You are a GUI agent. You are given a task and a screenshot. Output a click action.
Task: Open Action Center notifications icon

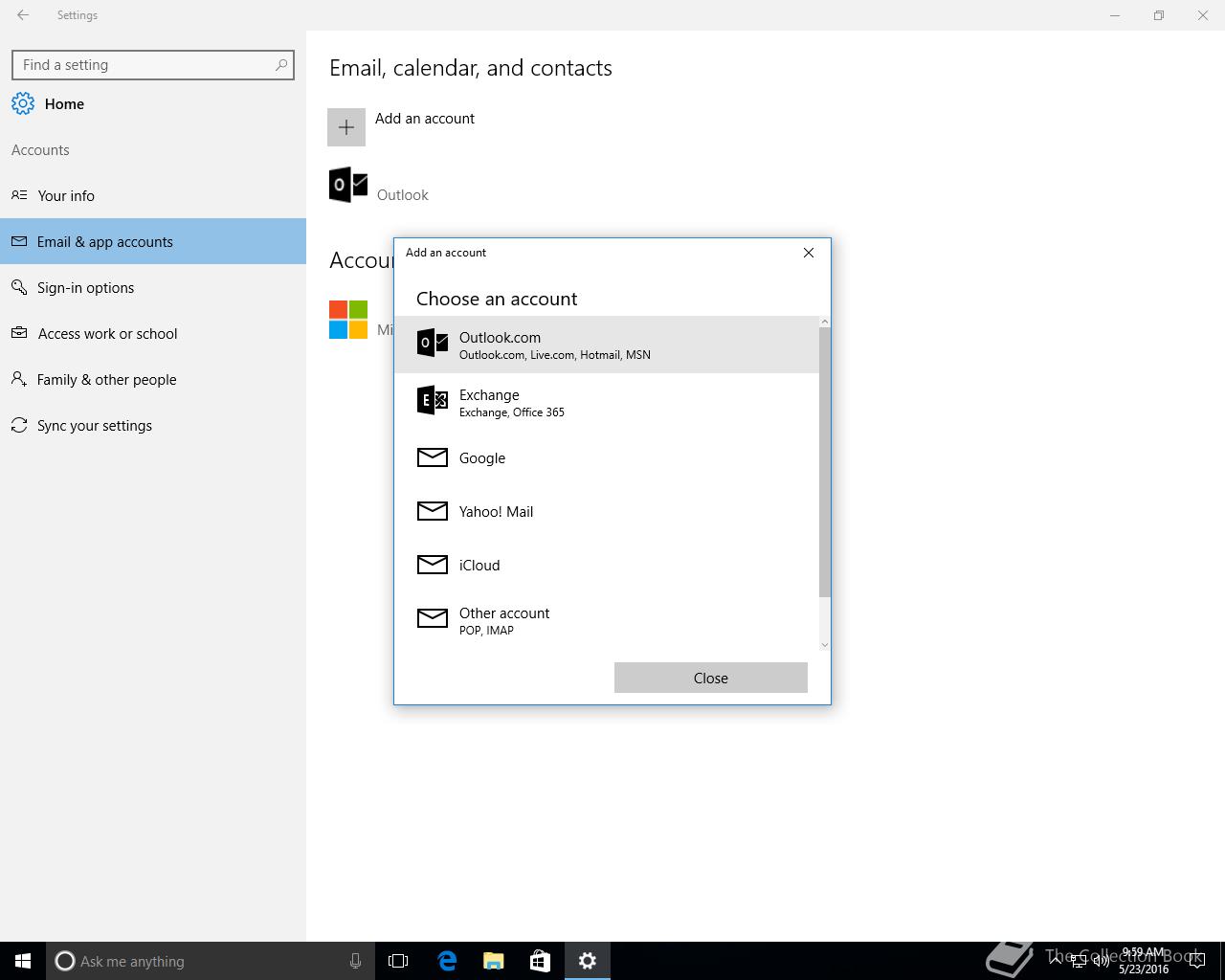point(1196,962)
